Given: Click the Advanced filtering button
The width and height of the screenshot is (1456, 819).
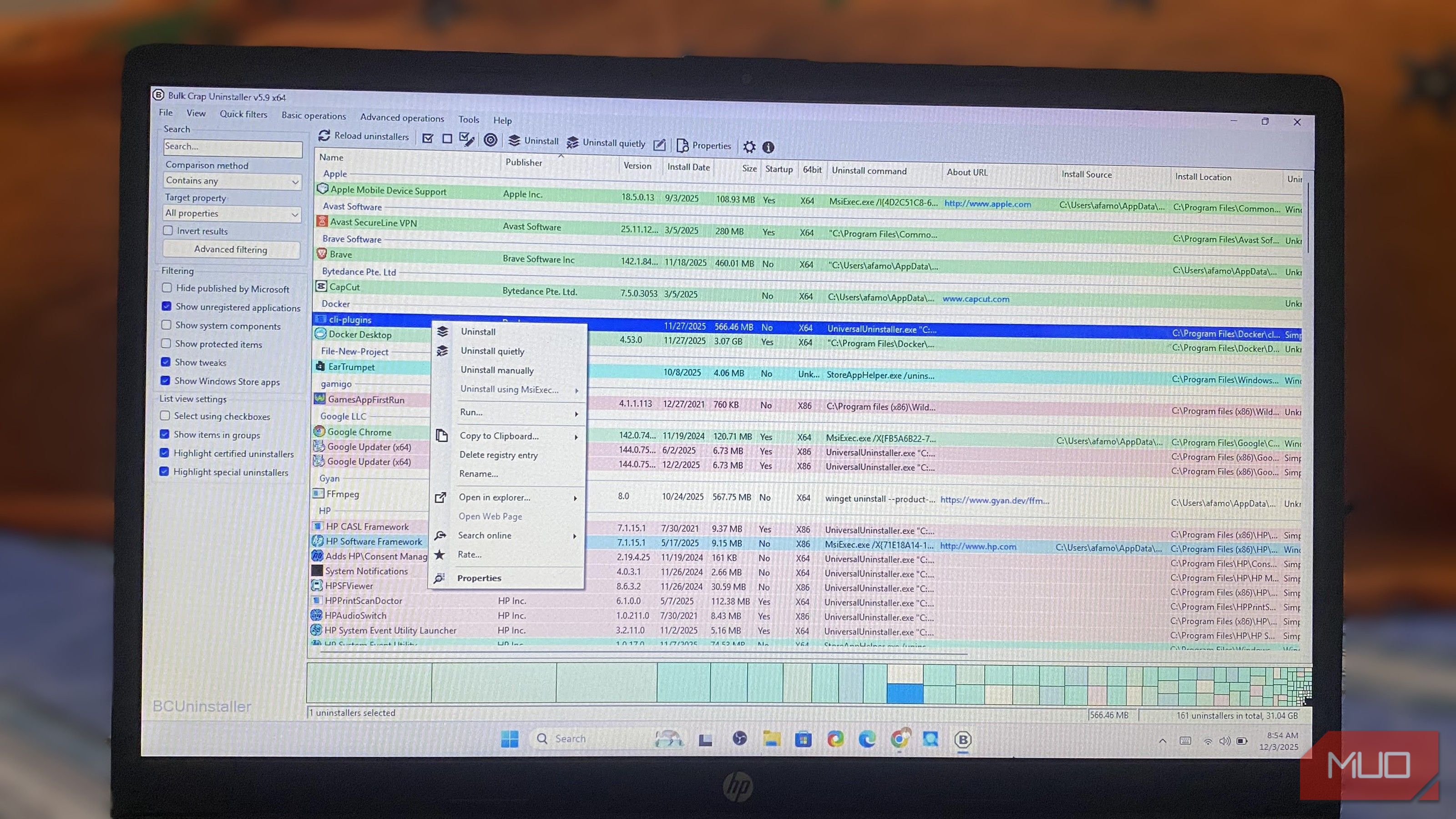Looking at the screenshot, I should pyautogui.click(x=231, y=249).
